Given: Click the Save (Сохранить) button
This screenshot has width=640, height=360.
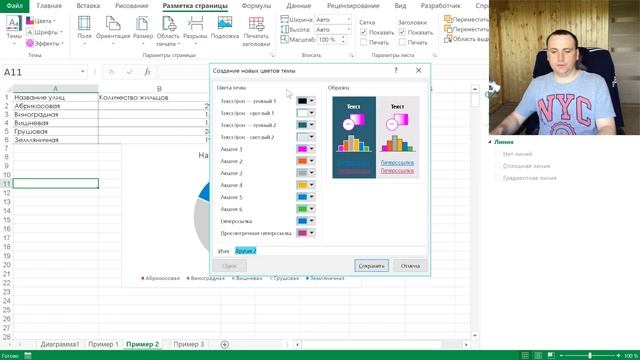Looking at the screenshot, I should tap(371, 266).
